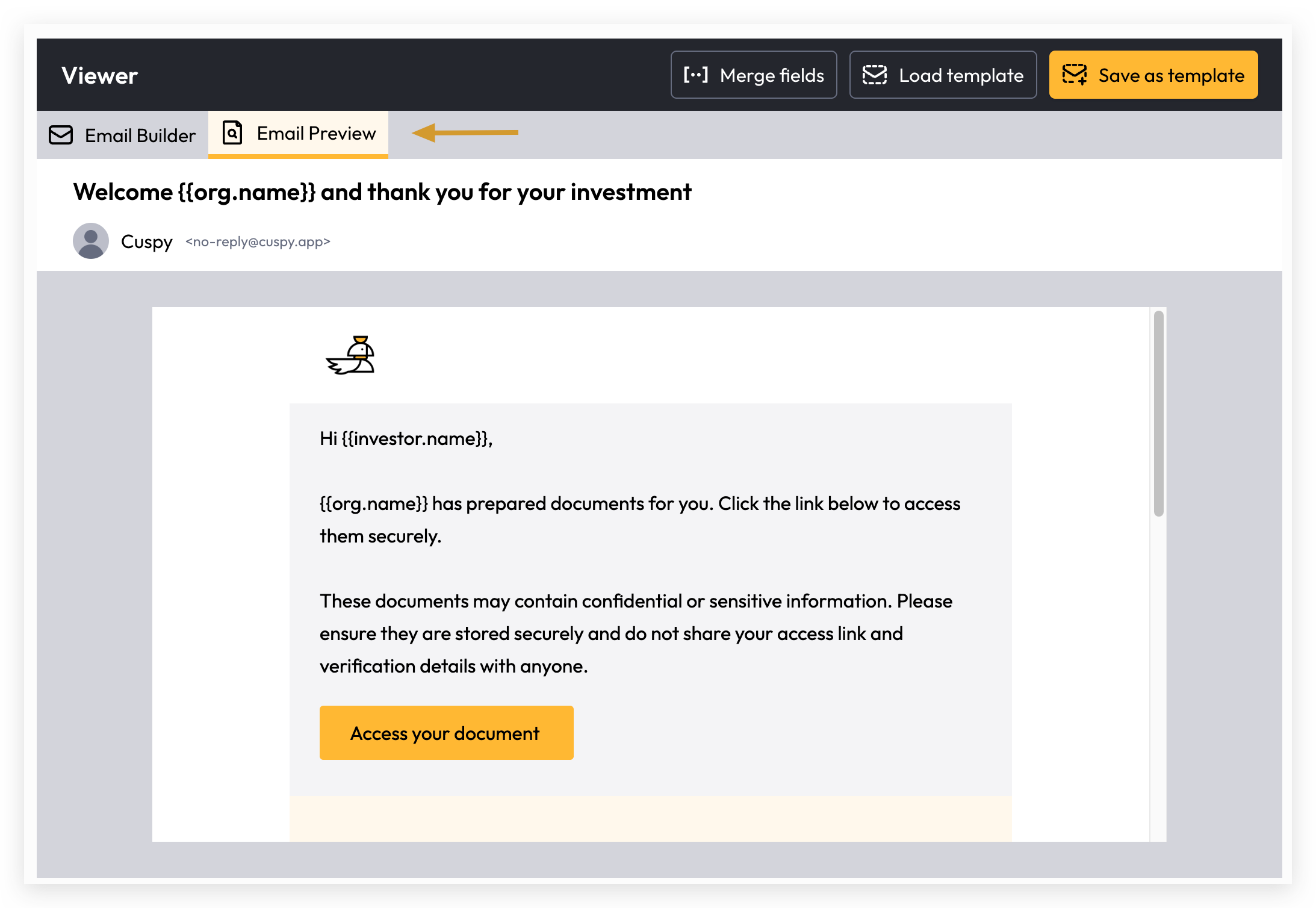Click the Hi {{investor.name}} greeting text

click(406, 438)
